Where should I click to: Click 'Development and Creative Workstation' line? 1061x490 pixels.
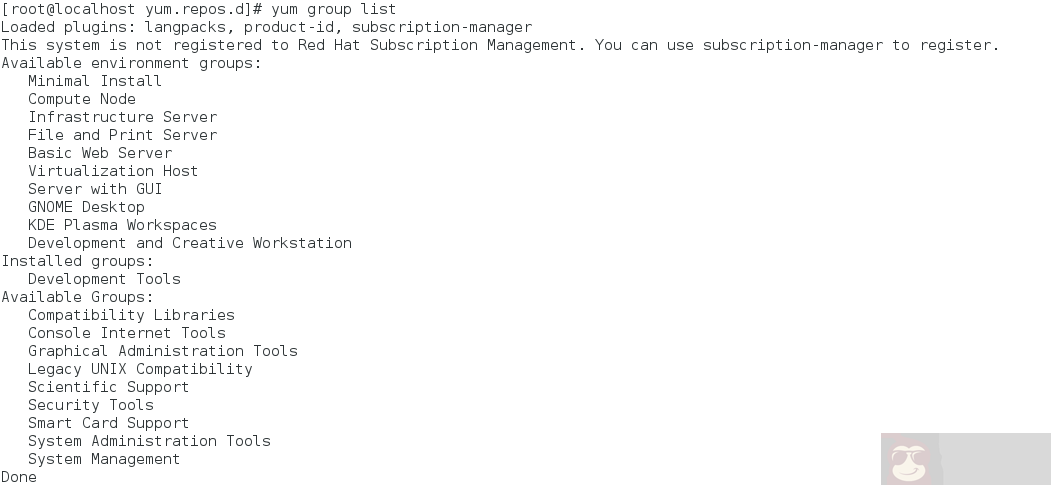pyautogui.click(x=189, y=243)
